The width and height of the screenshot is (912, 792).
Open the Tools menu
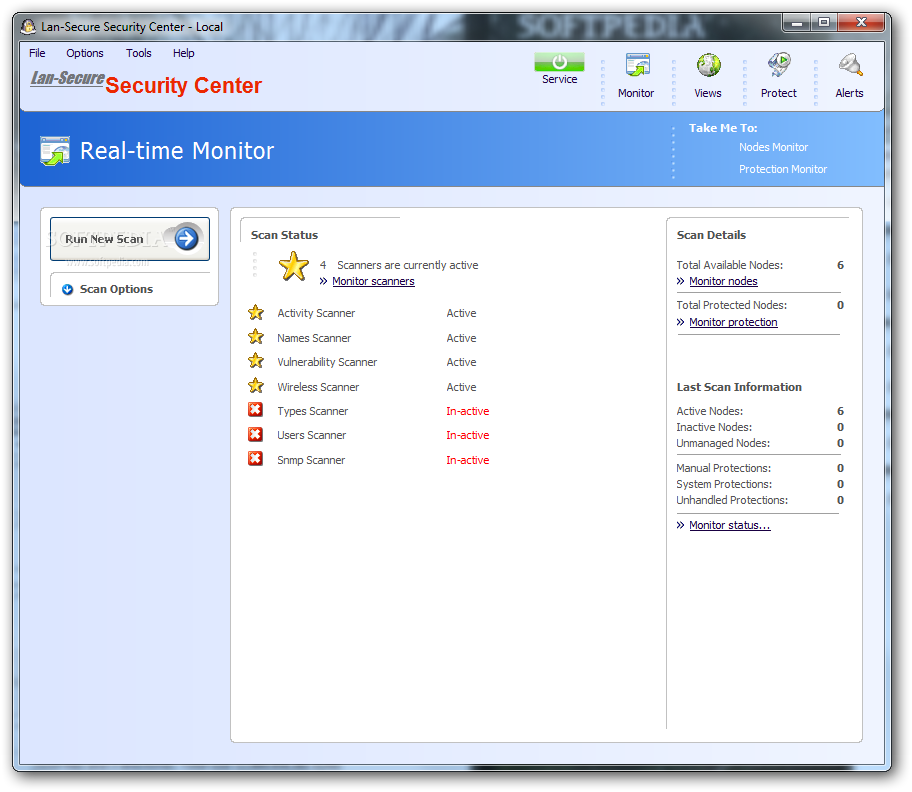138,53
